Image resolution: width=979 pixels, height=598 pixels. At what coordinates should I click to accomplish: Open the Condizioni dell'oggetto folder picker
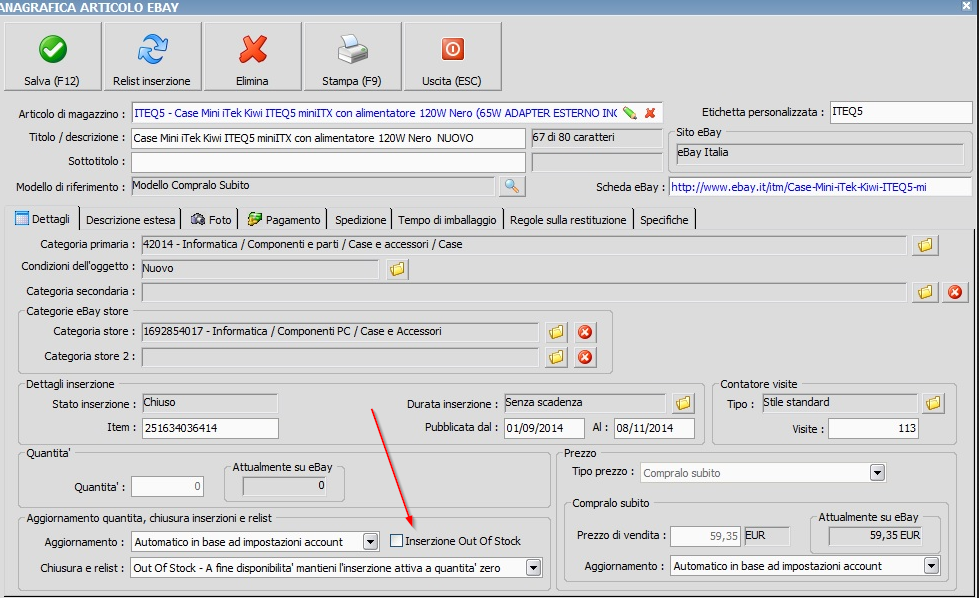[x=397, y=269]
